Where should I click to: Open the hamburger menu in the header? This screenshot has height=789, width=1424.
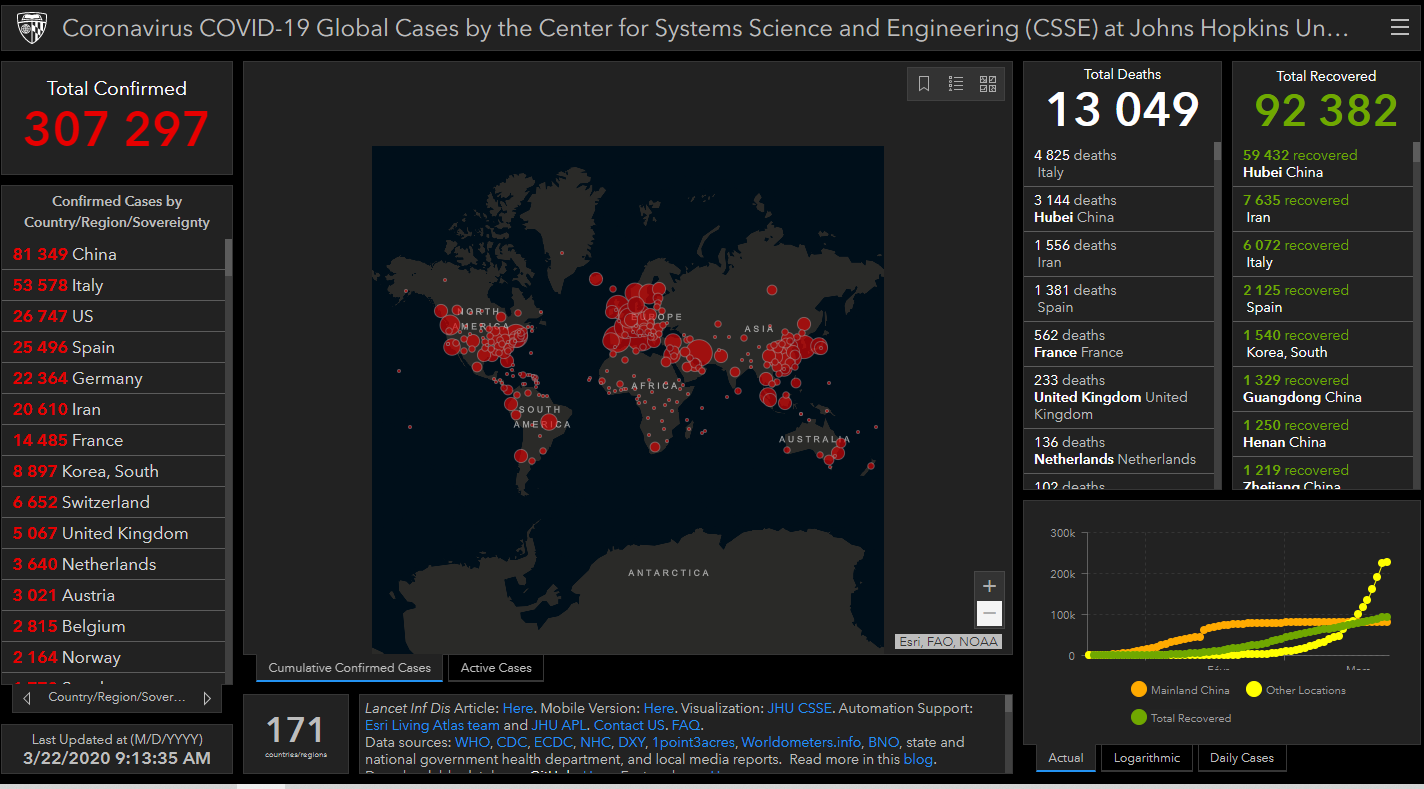click(x=1400, y=28)
